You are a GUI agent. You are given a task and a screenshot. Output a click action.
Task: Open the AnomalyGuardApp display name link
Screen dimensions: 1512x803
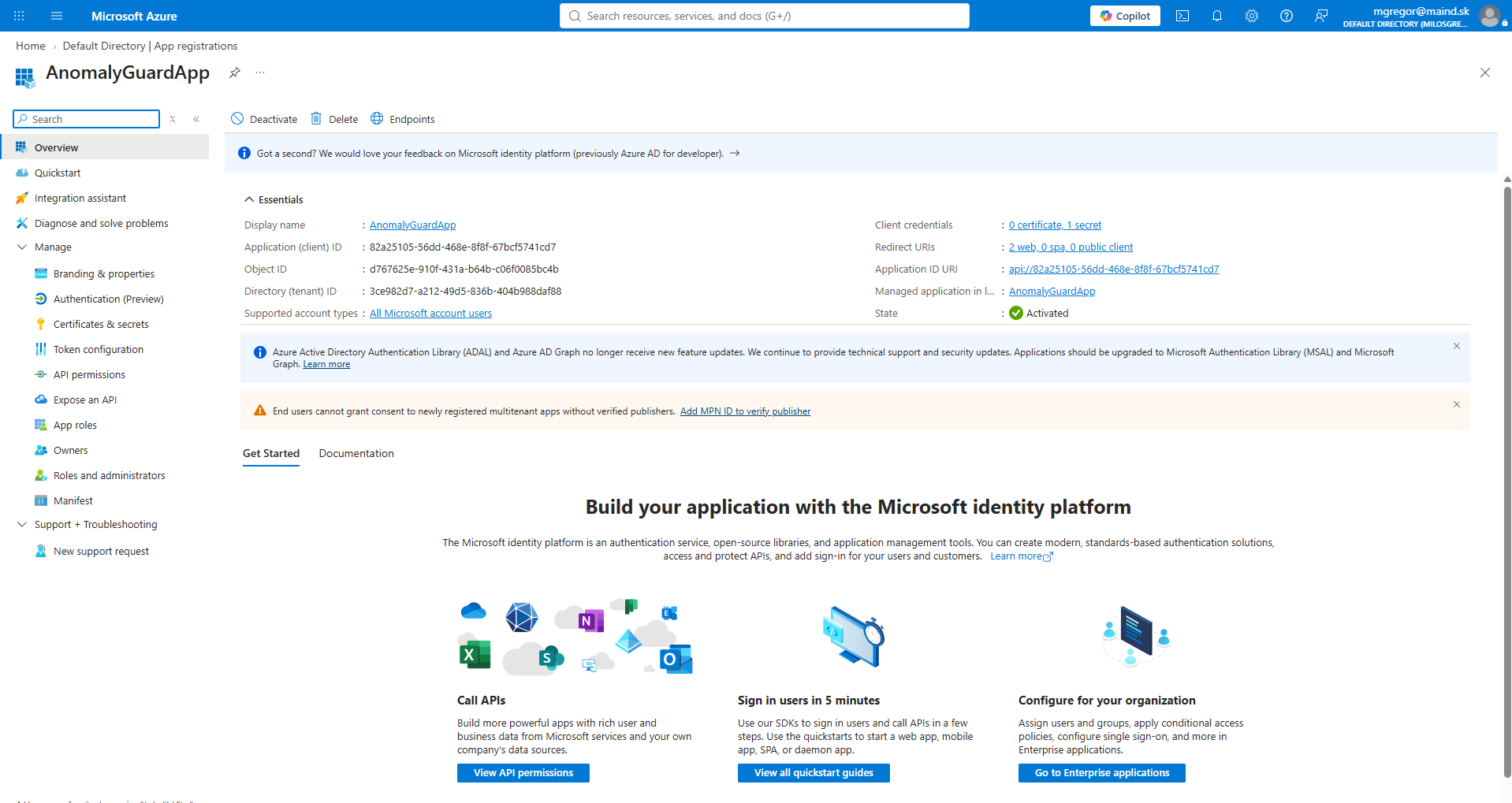pyautogui.click(x=412, y=225)
